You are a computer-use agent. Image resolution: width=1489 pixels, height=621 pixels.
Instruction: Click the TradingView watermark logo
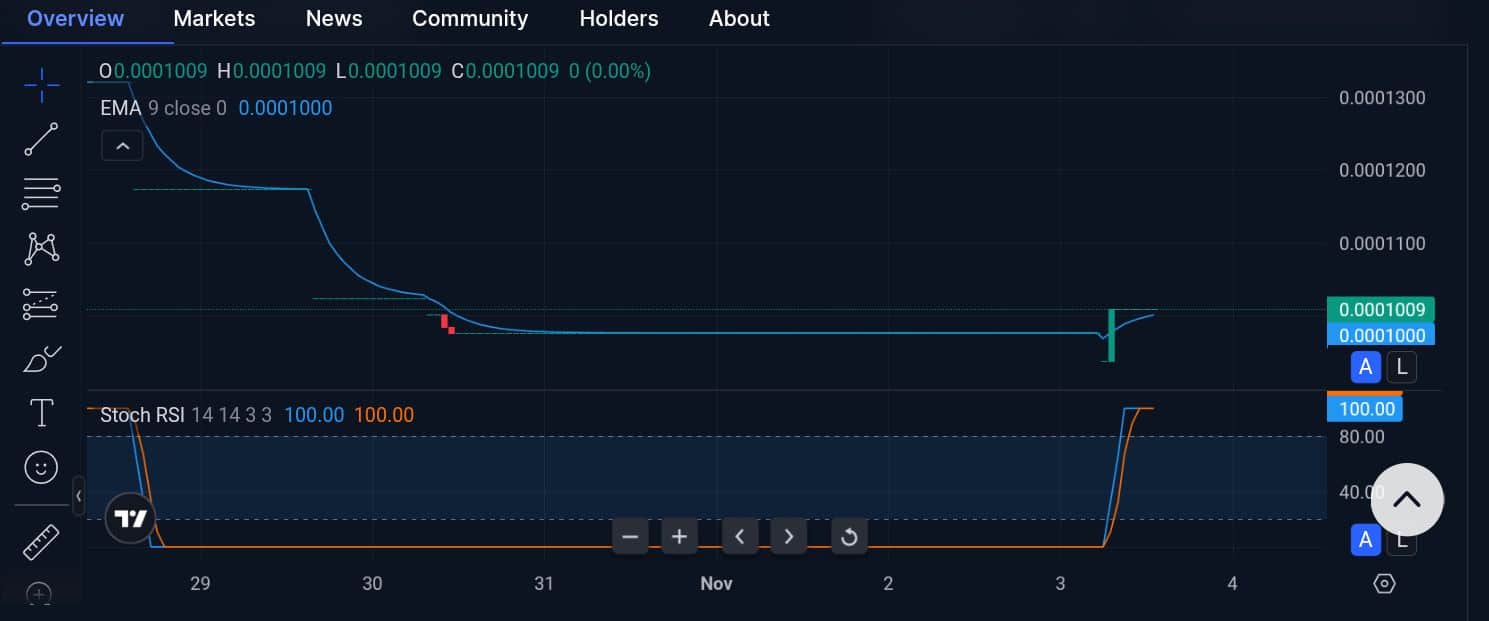click(x=130, y=517)
